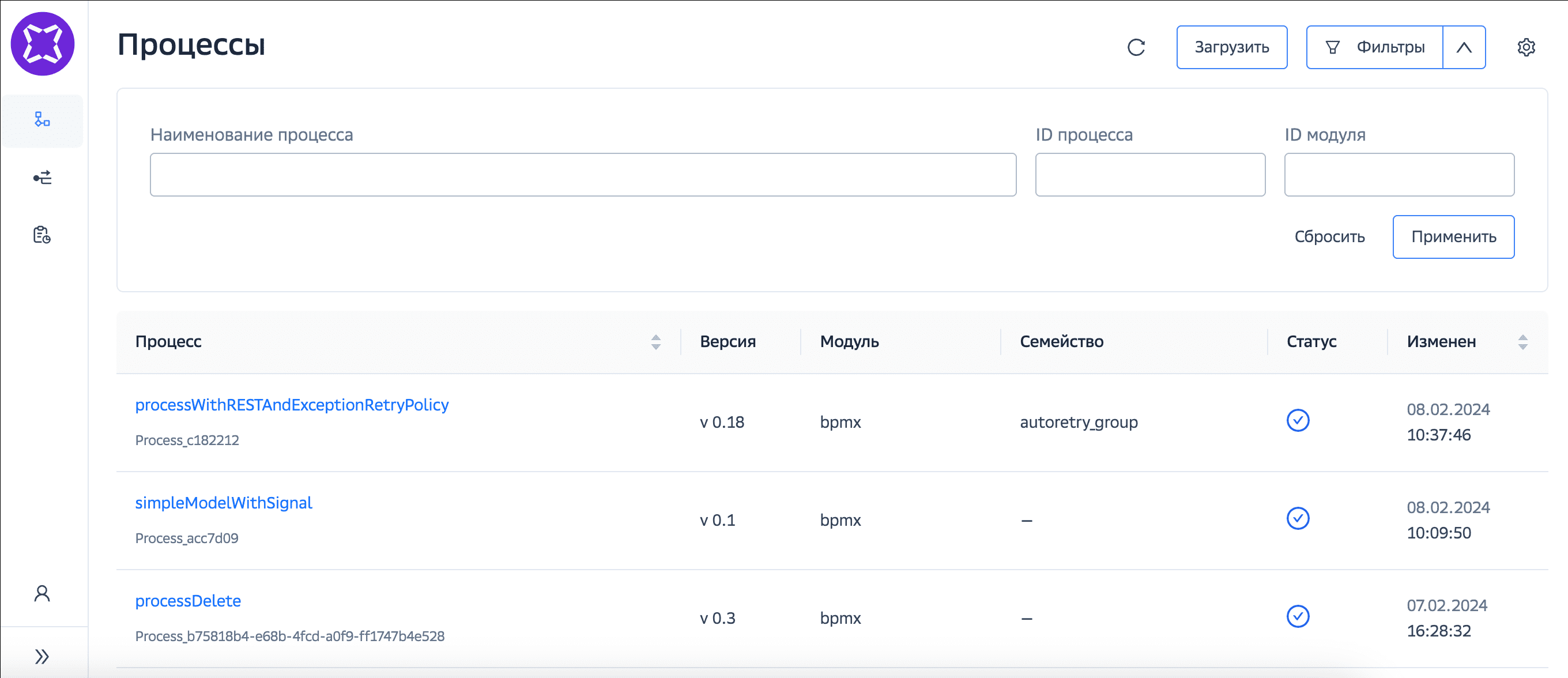The height and width of the screenshot is (678, 1568).
Task: Apply filters with Применить button
Action: pyautogui.click(x=1453, y=237)
